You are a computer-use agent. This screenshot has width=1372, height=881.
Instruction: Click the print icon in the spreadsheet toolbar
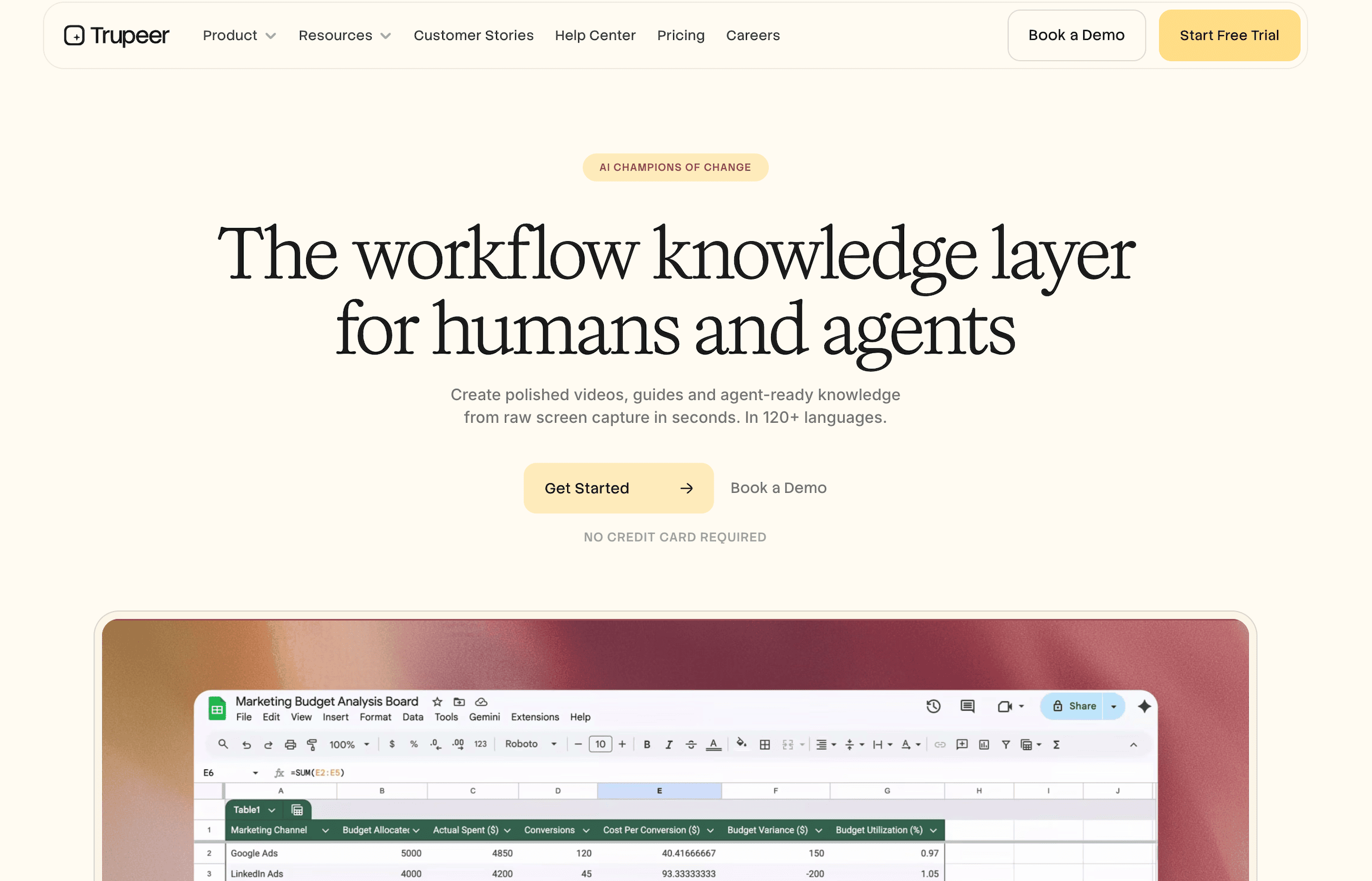click(x=291, y=745)
